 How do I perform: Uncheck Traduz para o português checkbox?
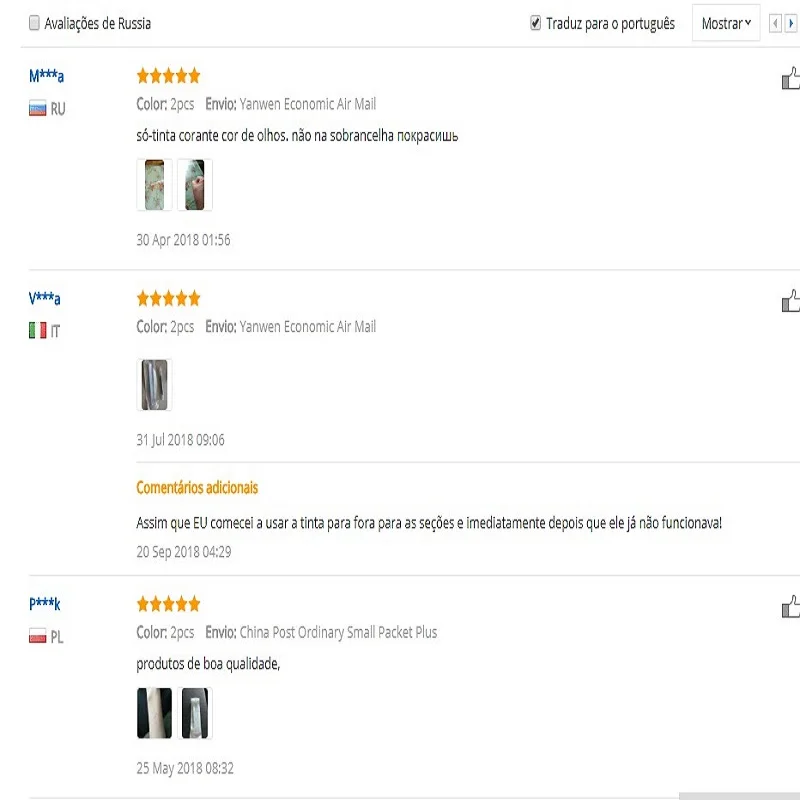[535, 23]
